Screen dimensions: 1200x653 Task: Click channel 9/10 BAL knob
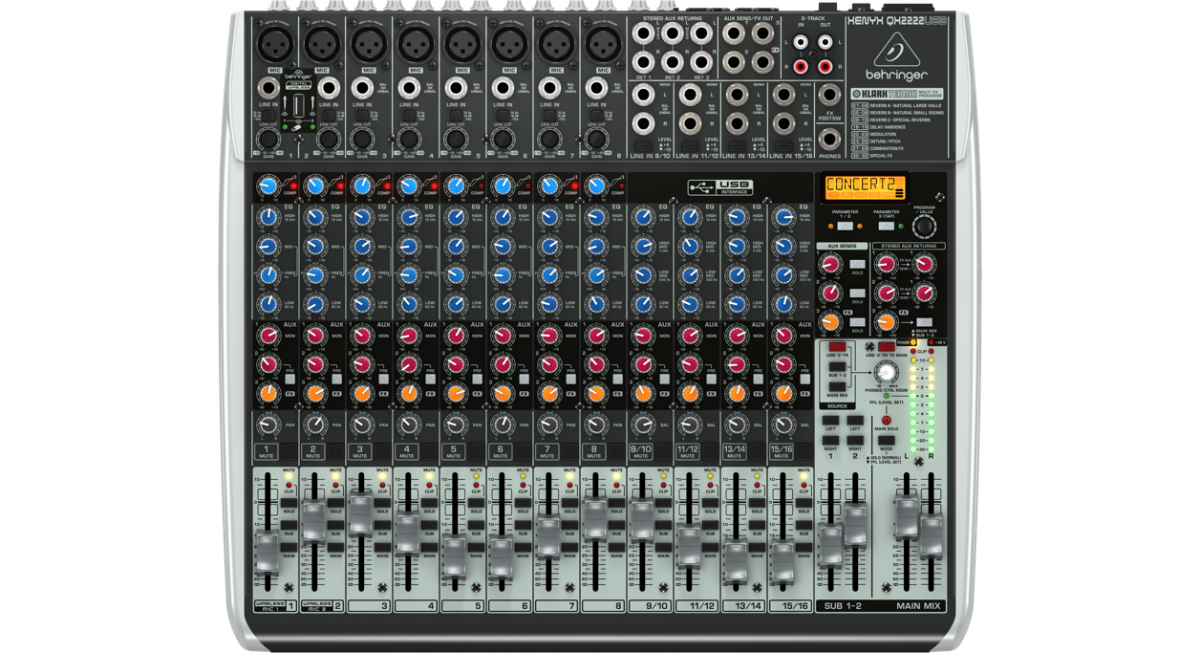tap(643, 426)
